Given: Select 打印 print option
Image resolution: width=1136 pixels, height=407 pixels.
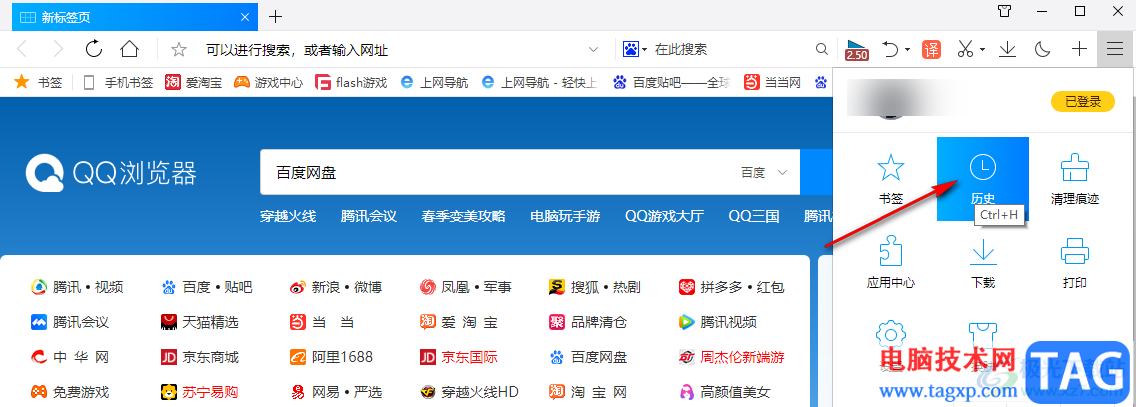Looking at the screenshot, I should pos(1075,262).
